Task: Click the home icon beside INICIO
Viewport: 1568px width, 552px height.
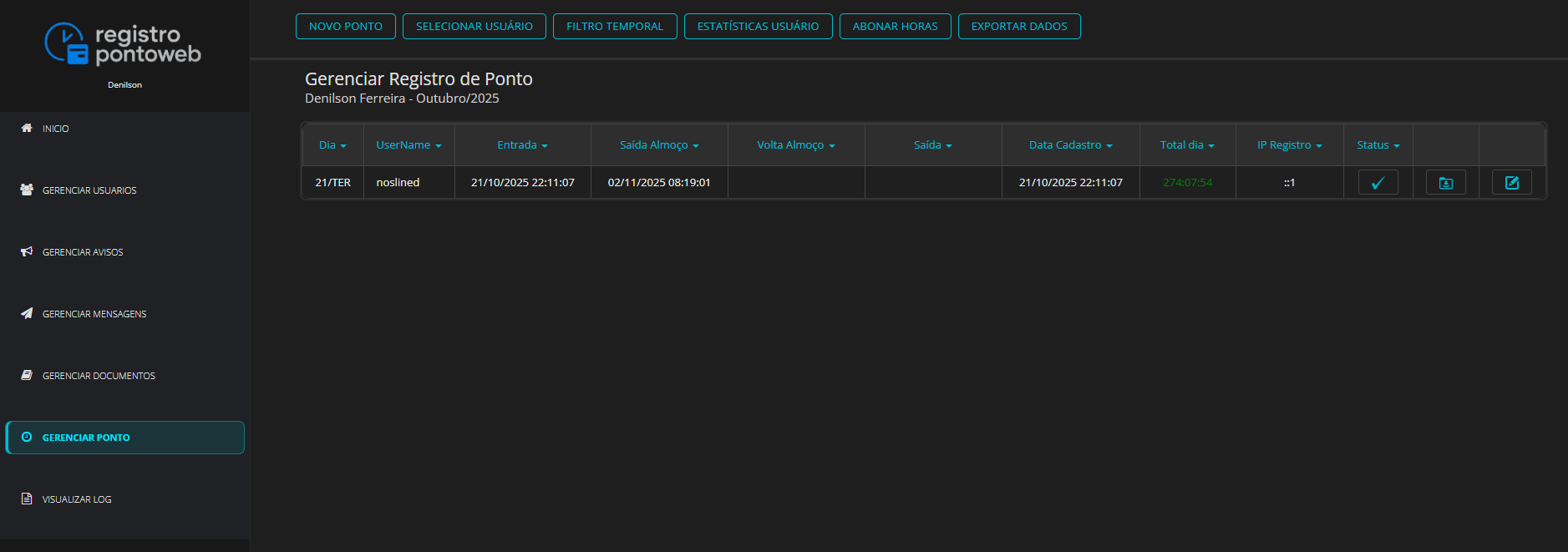Action: [27, 128]
